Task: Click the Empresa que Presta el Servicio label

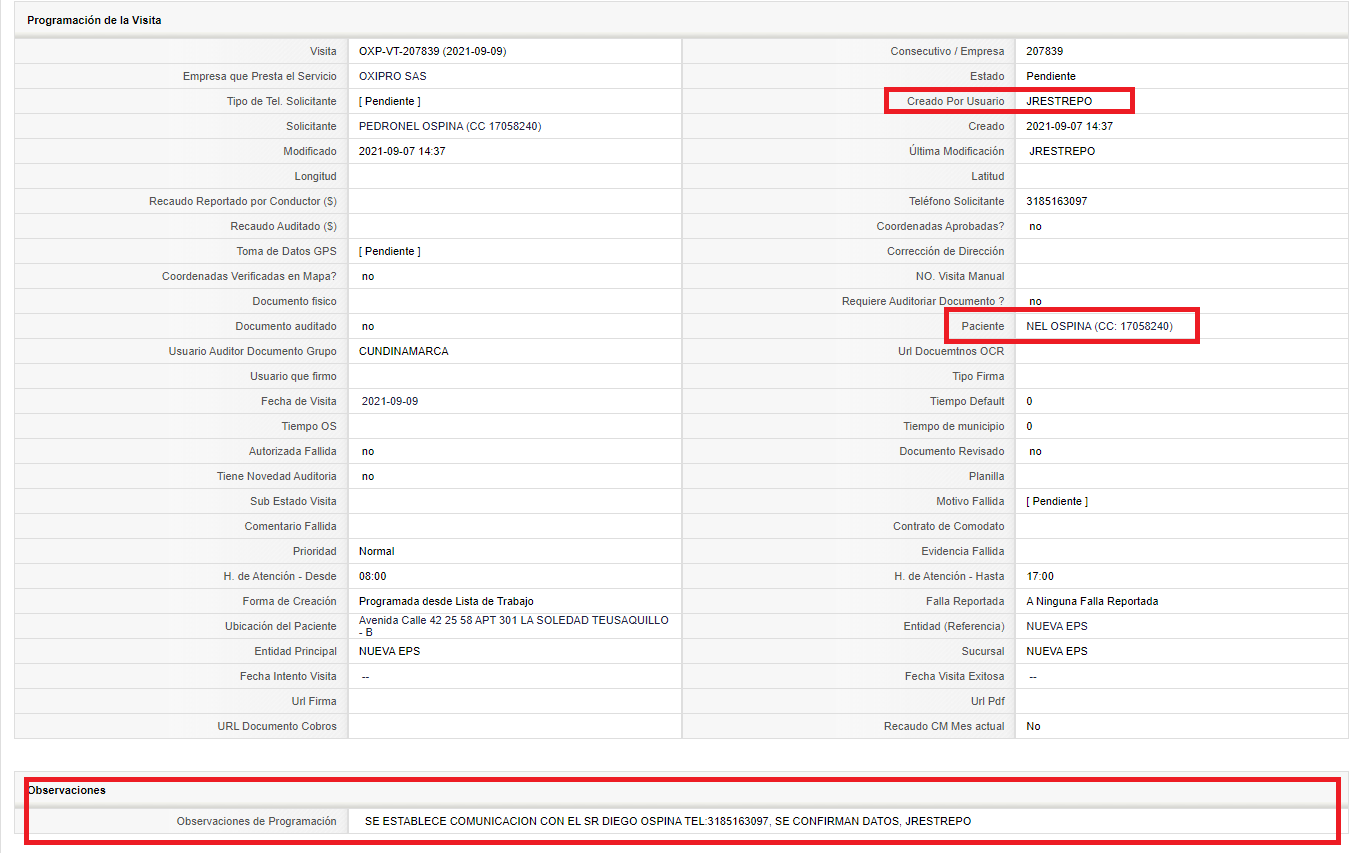Action: pyautogui.click(x=260, y=76)
